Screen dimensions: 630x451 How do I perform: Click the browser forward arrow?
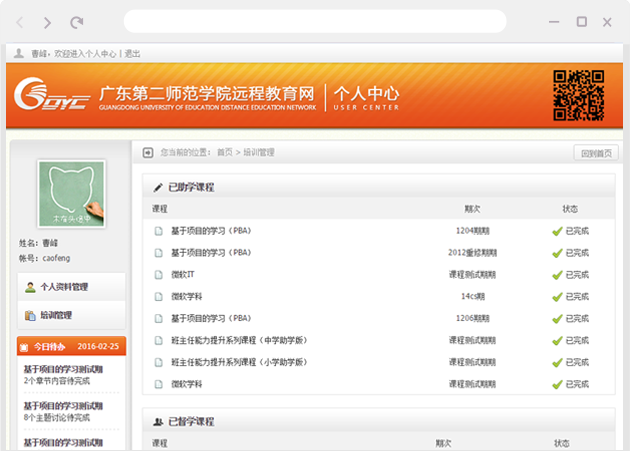(48, 22)
